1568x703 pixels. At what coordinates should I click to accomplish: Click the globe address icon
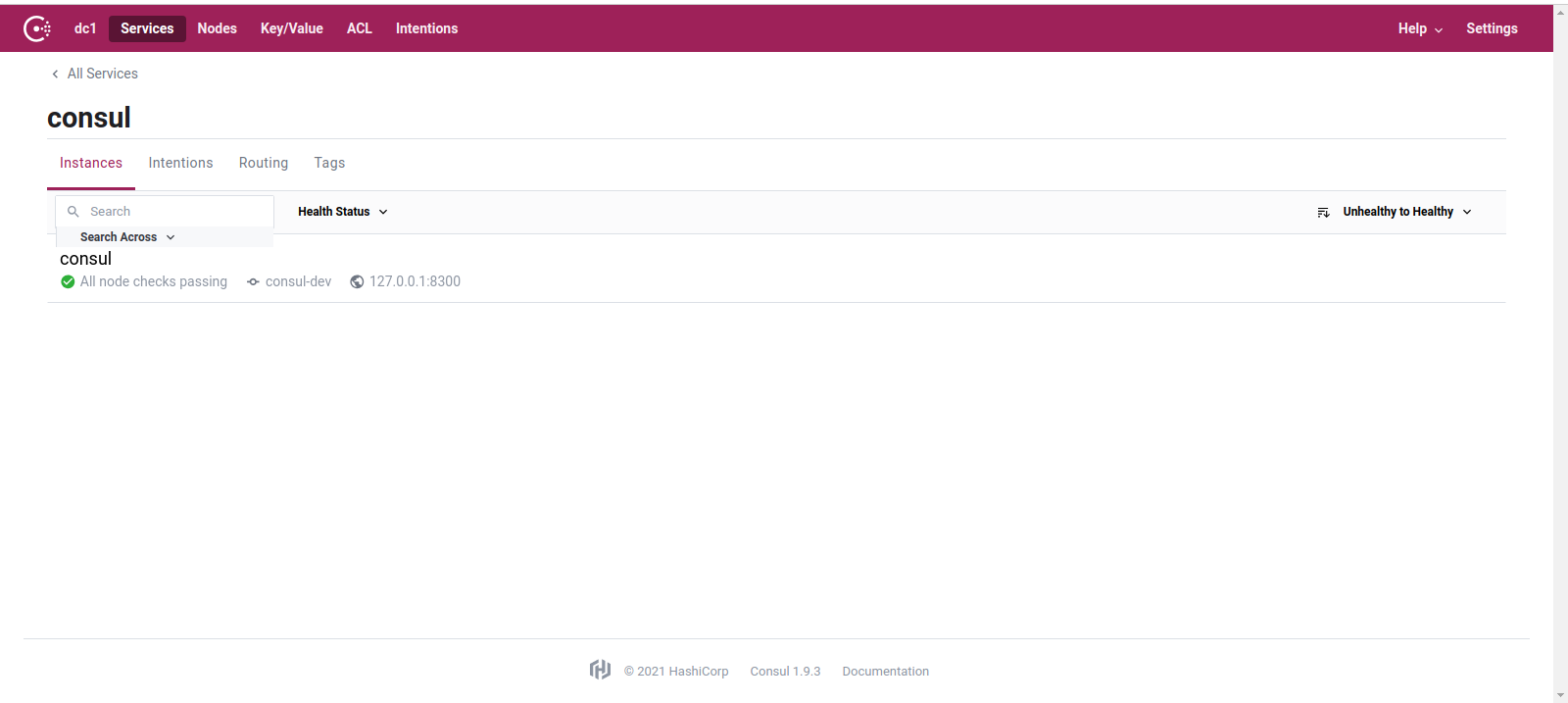point(357,281)
